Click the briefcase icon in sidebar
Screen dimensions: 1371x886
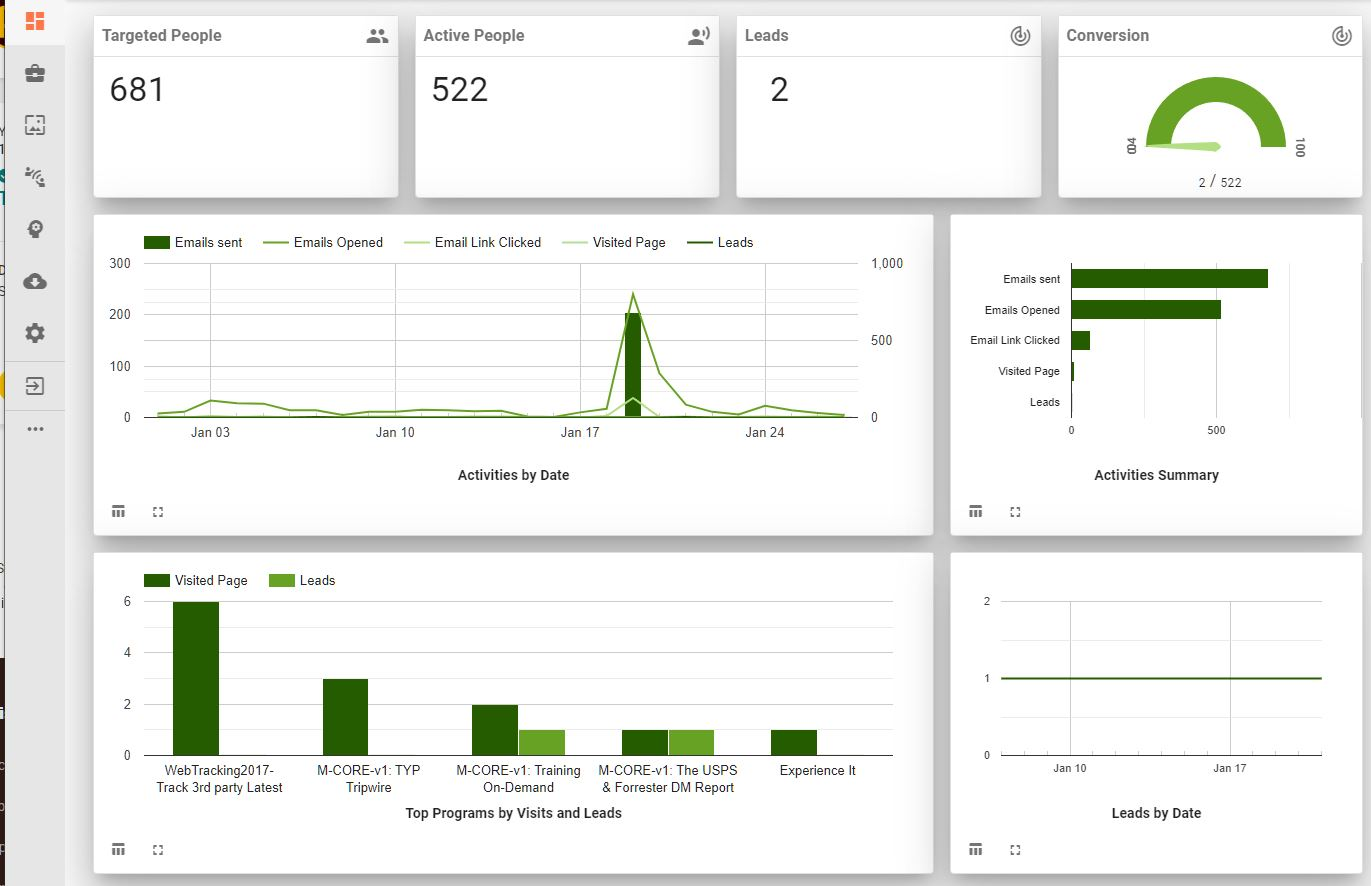(x=35, y=73)
